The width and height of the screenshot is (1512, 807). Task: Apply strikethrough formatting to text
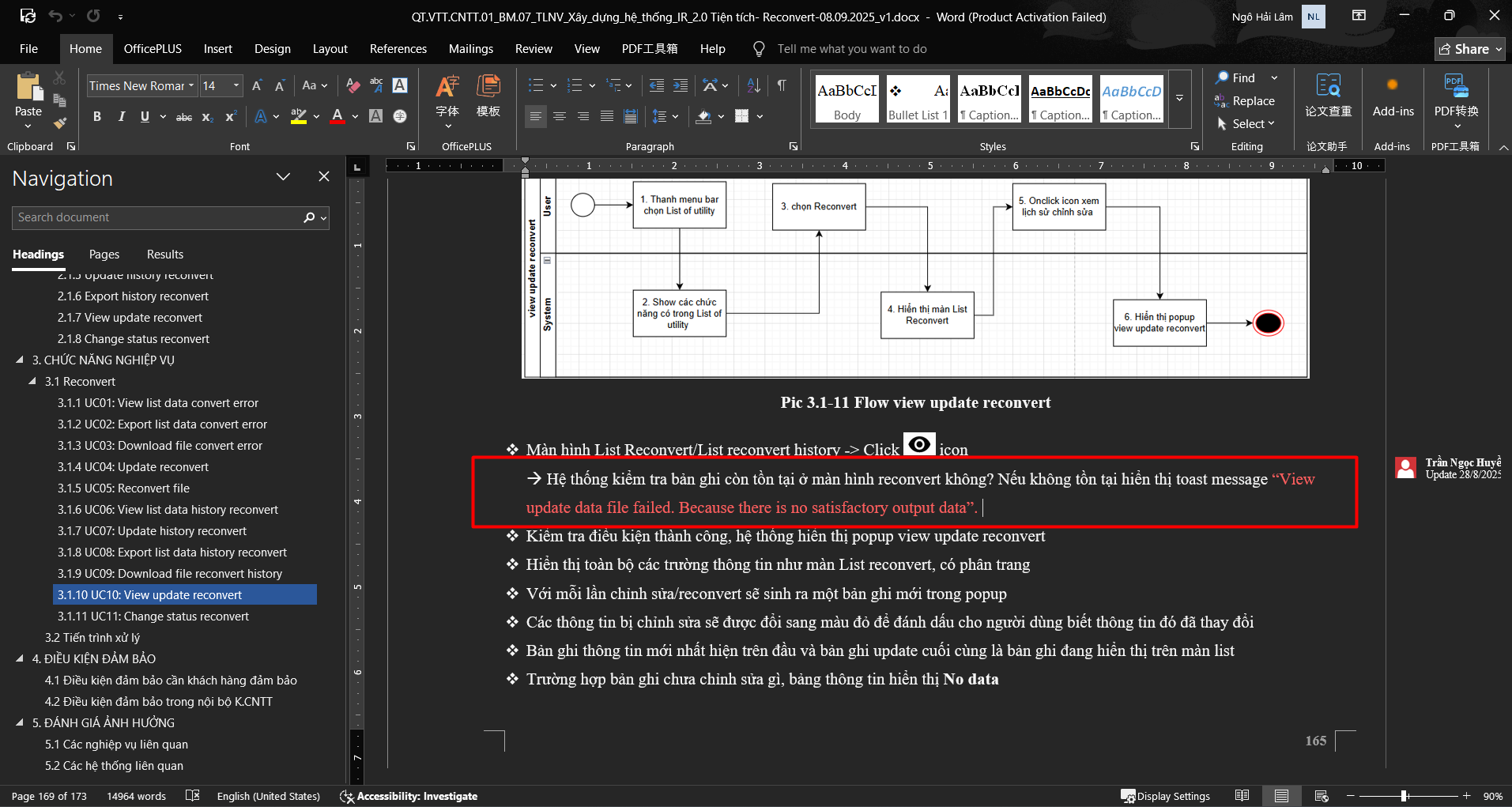[x=183, y=117]
